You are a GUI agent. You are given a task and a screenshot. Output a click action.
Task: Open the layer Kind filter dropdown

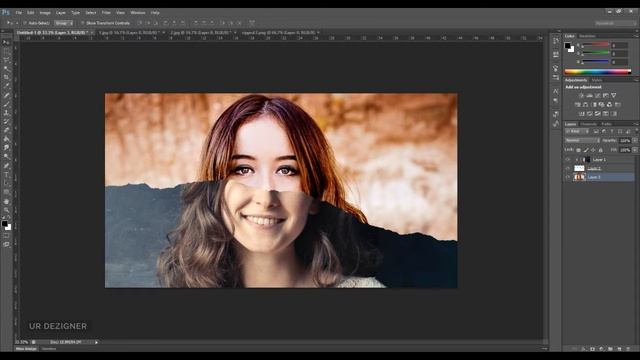(577, 131)
